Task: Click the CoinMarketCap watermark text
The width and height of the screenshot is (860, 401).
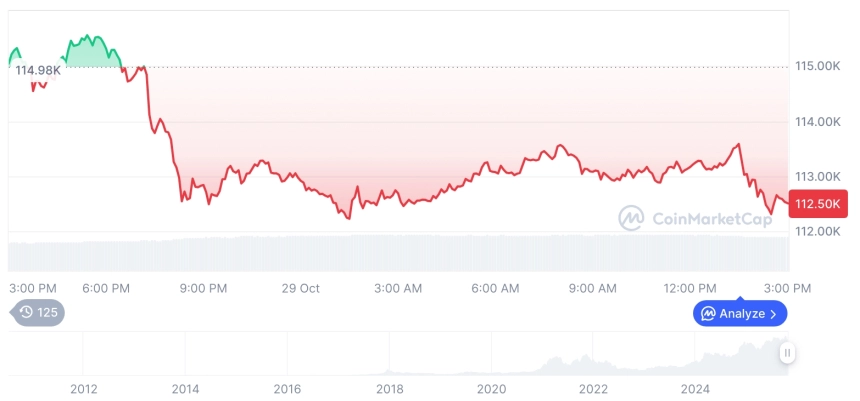Action: (712, 219)
